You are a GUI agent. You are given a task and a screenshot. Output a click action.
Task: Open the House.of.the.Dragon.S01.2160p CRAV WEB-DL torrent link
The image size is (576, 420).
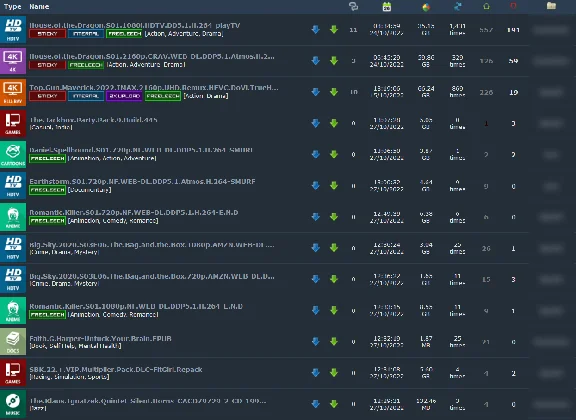coord(152,57)
